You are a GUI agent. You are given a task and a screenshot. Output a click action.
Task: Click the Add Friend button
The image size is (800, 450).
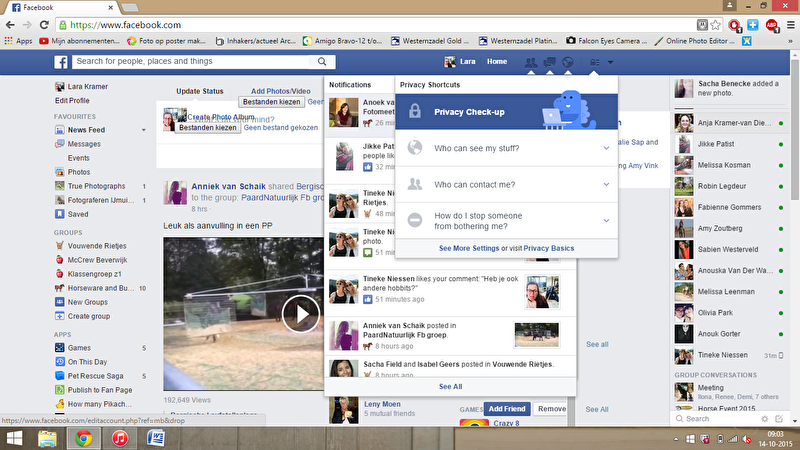pyautogui.click(x=507, y=409)
